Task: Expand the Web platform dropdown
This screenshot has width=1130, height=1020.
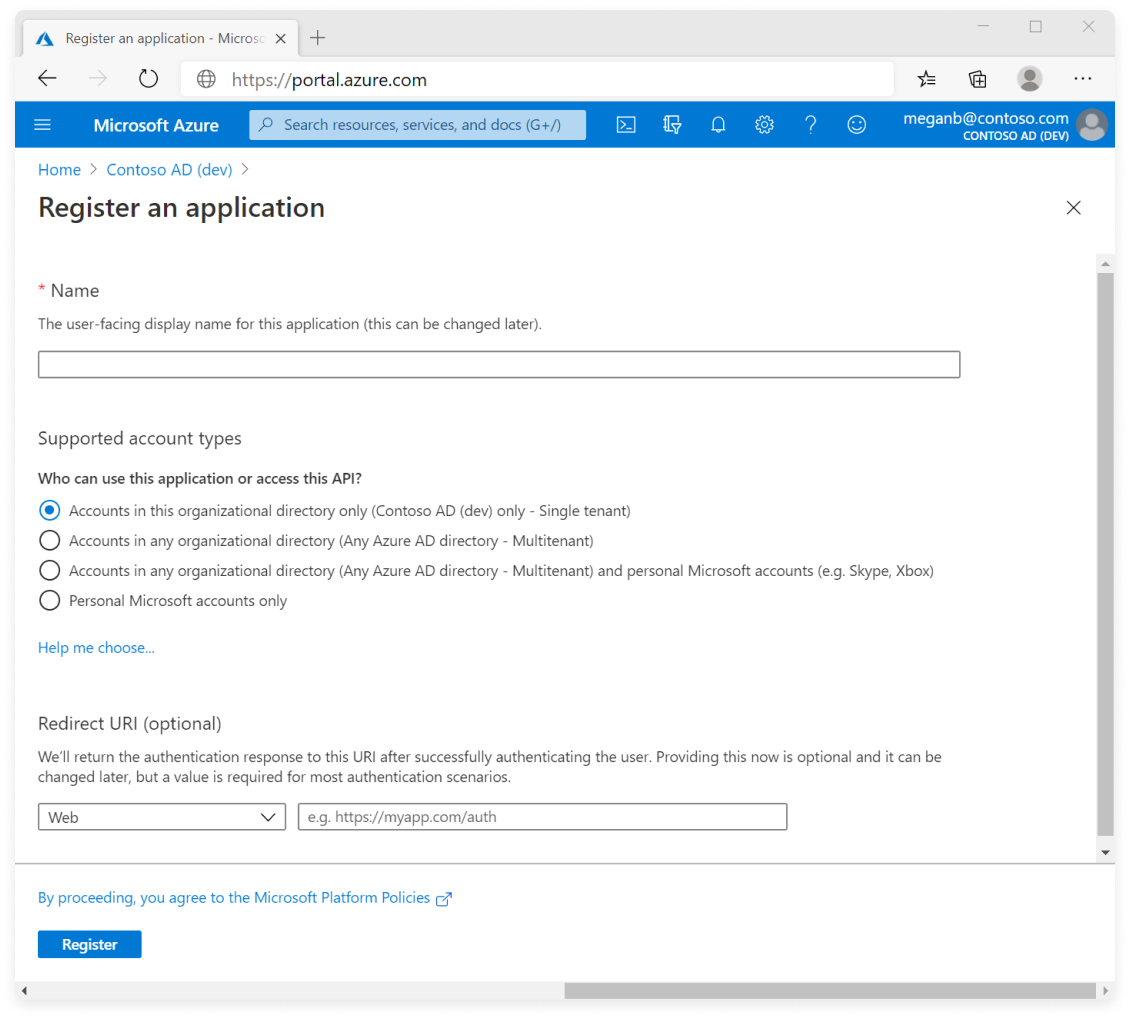Action: (162, 817)
